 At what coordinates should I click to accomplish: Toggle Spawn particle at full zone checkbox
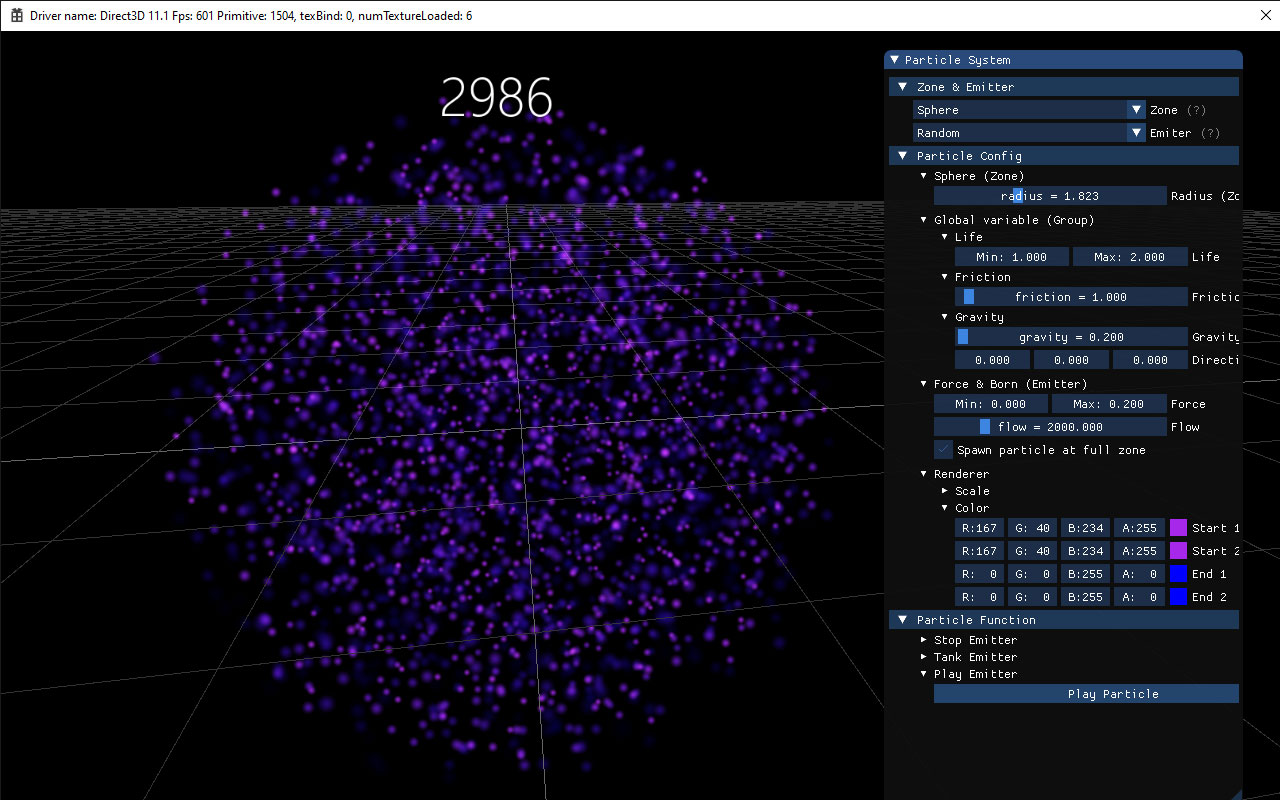pyautogui.click(x=943, y=450)
